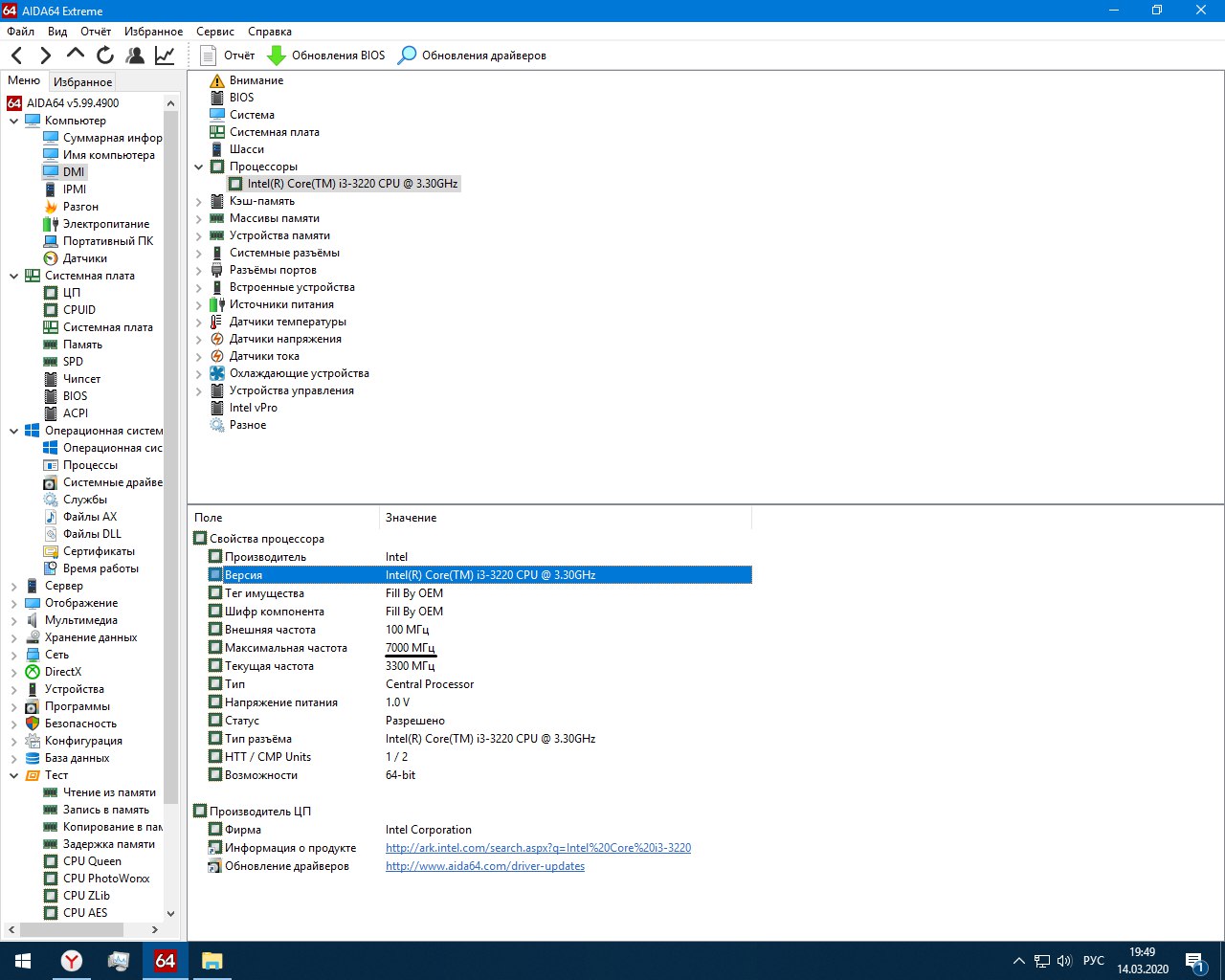The width and height of the screenshot is (1225, 980).
Task: Open File Explorer from taskbar
Action: click(212, 961)
